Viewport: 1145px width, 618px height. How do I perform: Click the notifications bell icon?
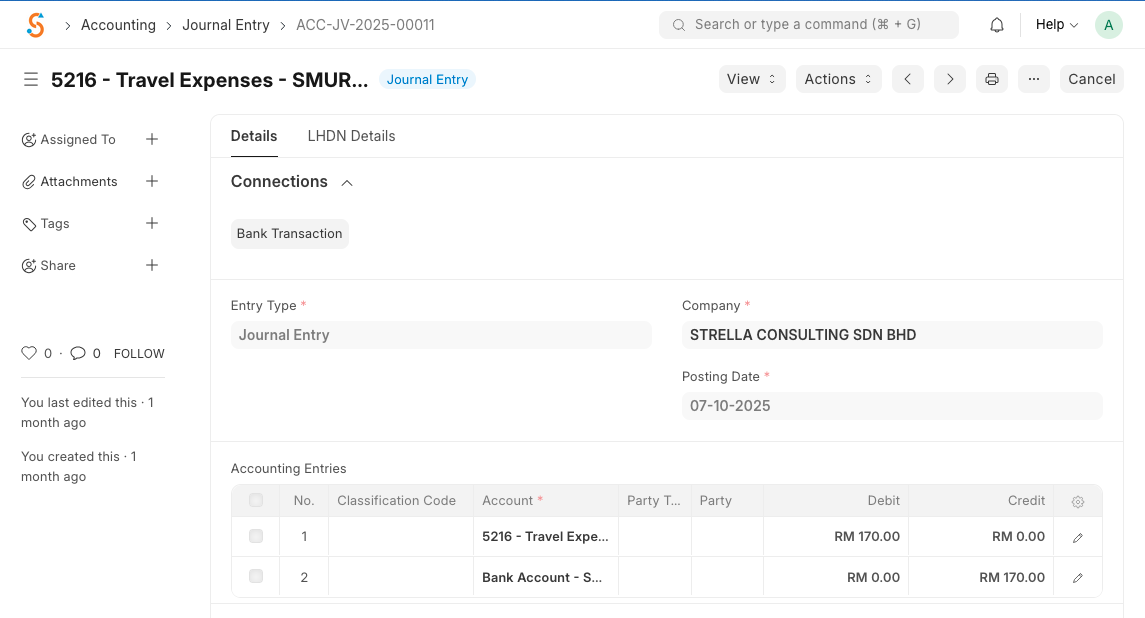click(996, 25)
